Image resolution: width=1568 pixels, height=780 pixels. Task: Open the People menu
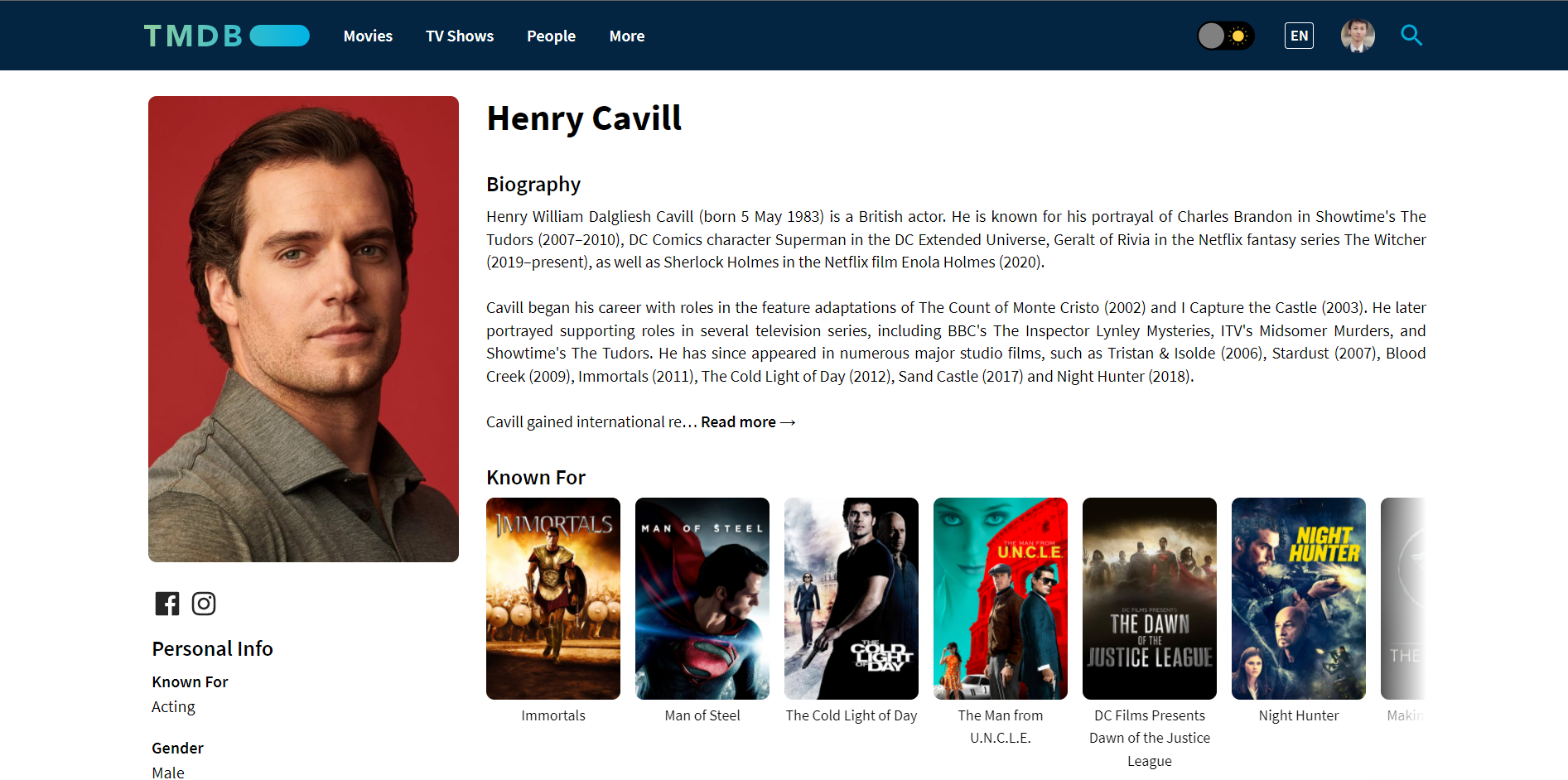click(x=551, y=36)
